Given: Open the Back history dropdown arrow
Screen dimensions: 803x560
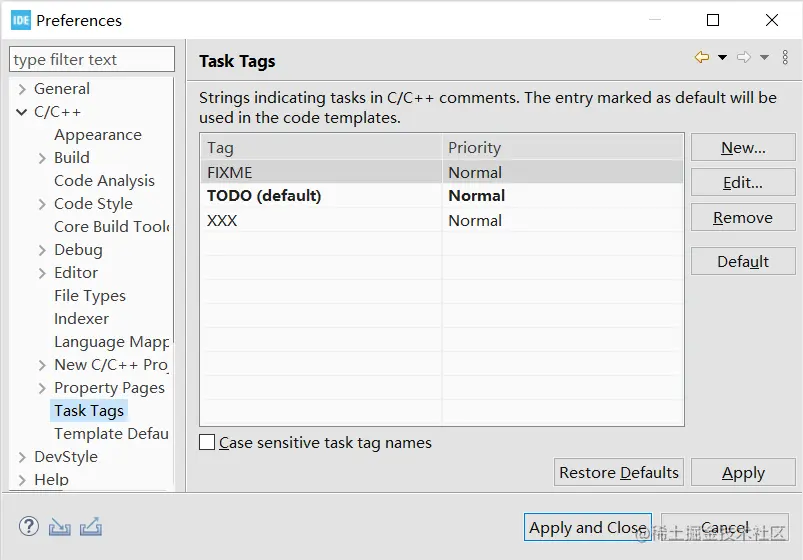Looking at the screenshot, I should point(722,58).
